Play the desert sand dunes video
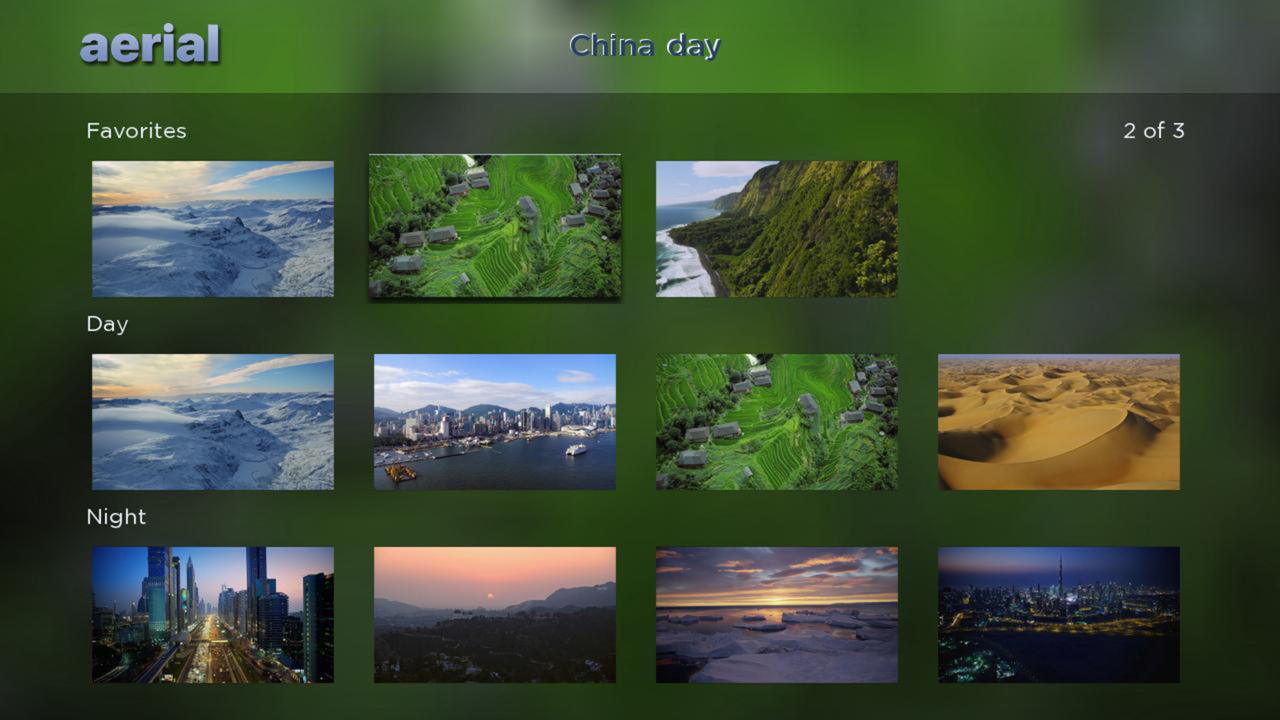Viewport: 1280px width, 720px height. click(1058, 421)
